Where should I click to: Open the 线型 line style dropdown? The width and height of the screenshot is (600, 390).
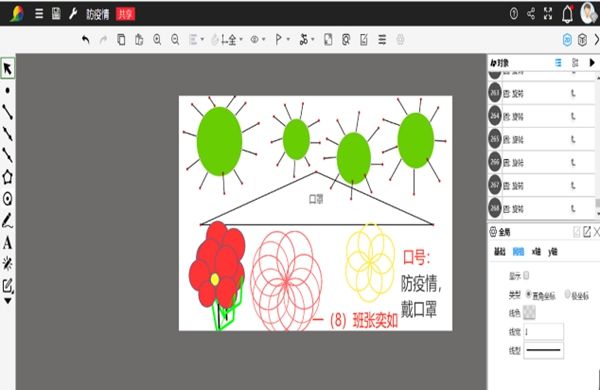tap(543, 350)
